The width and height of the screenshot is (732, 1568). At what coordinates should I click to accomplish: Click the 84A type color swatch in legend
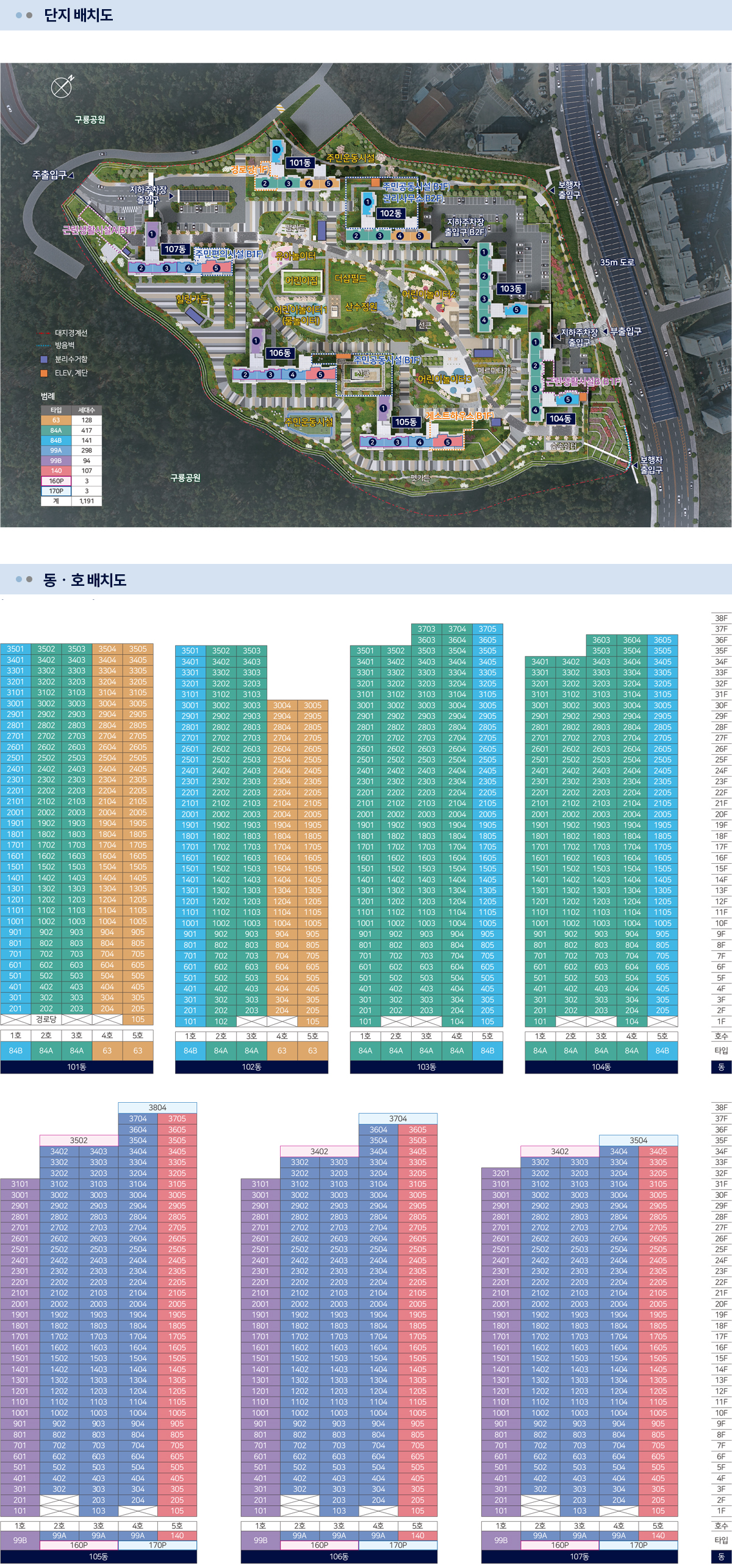56,430
